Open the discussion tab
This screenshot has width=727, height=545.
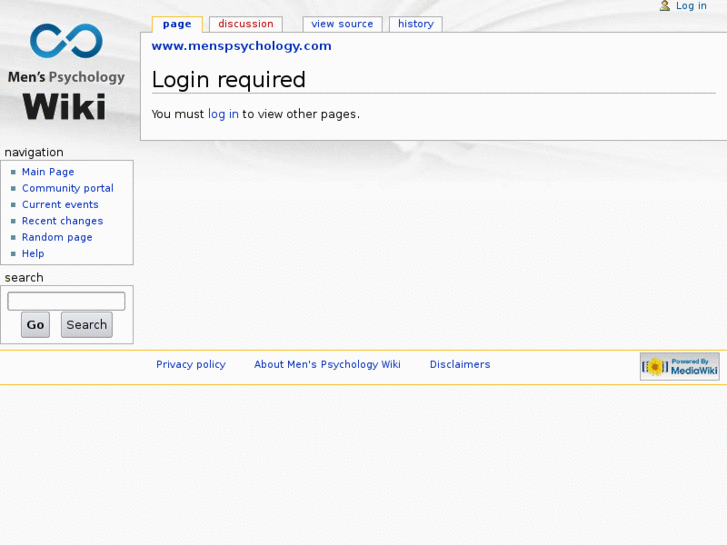(246, 24)
